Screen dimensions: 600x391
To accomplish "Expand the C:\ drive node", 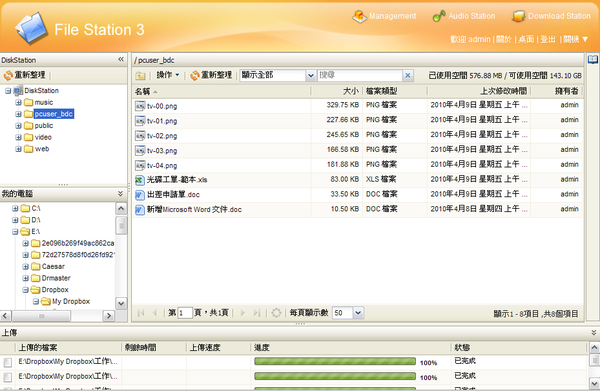I will tap(15, 209).
